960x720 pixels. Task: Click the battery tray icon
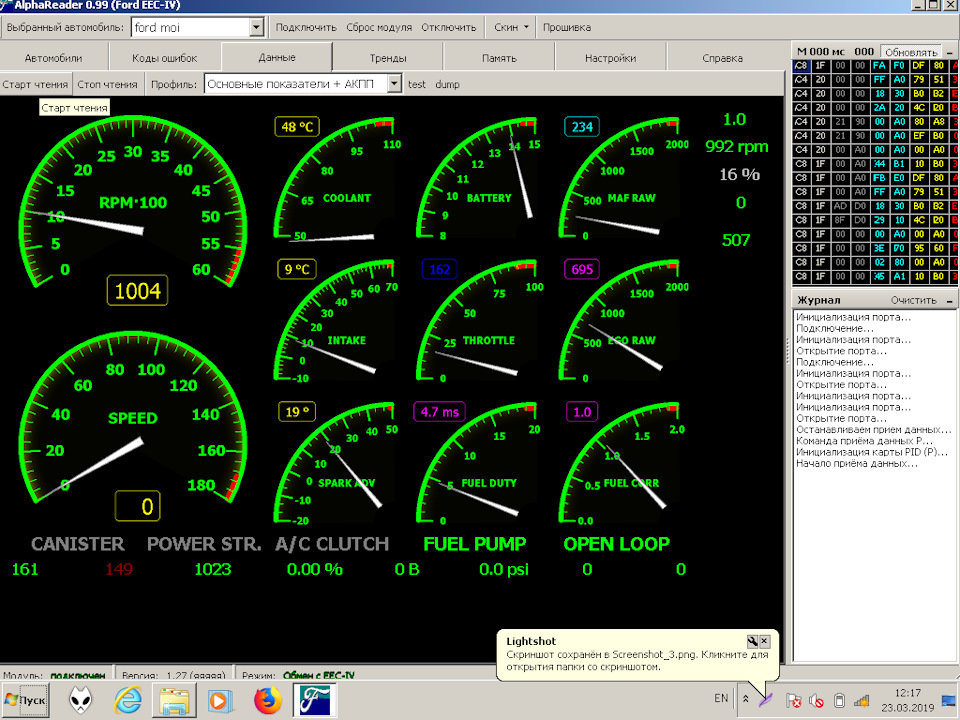click(839, 700)
